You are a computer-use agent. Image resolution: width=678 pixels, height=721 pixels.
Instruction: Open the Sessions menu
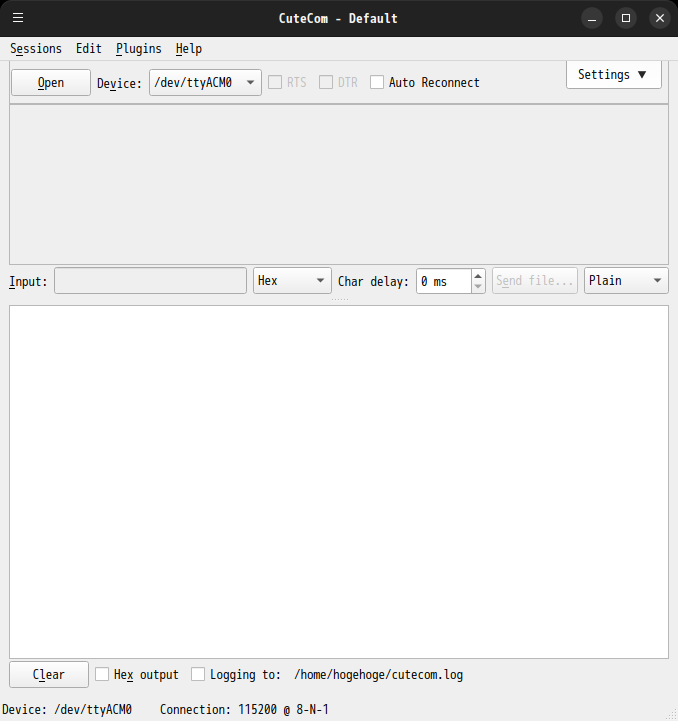coord(36,49)
